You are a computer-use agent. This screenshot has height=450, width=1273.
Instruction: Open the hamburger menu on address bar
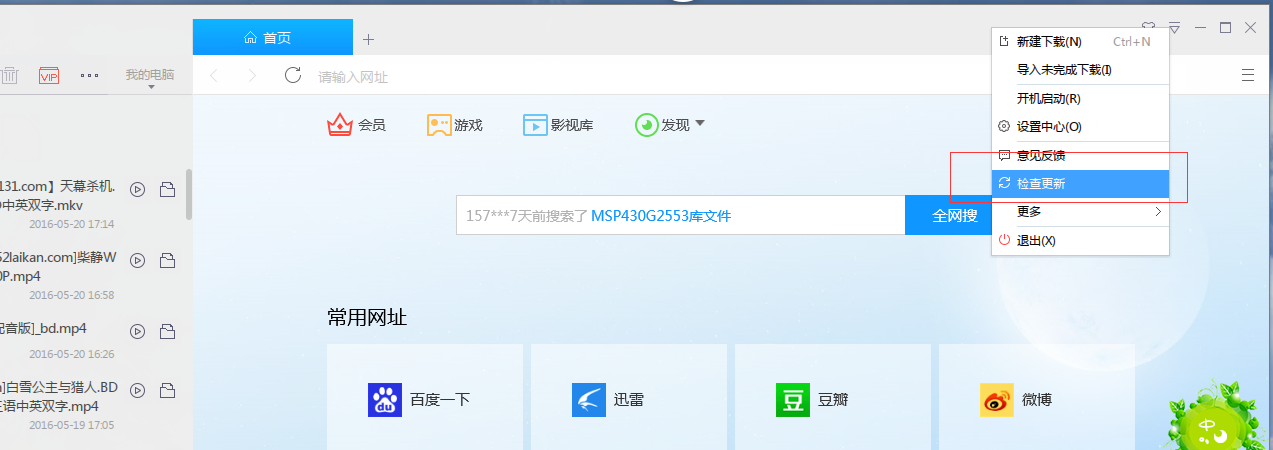1248,75
